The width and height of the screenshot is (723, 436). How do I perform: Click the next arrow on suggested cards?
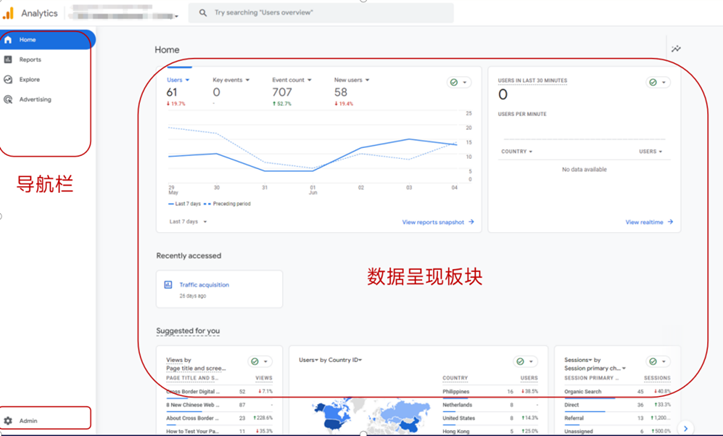685,428
